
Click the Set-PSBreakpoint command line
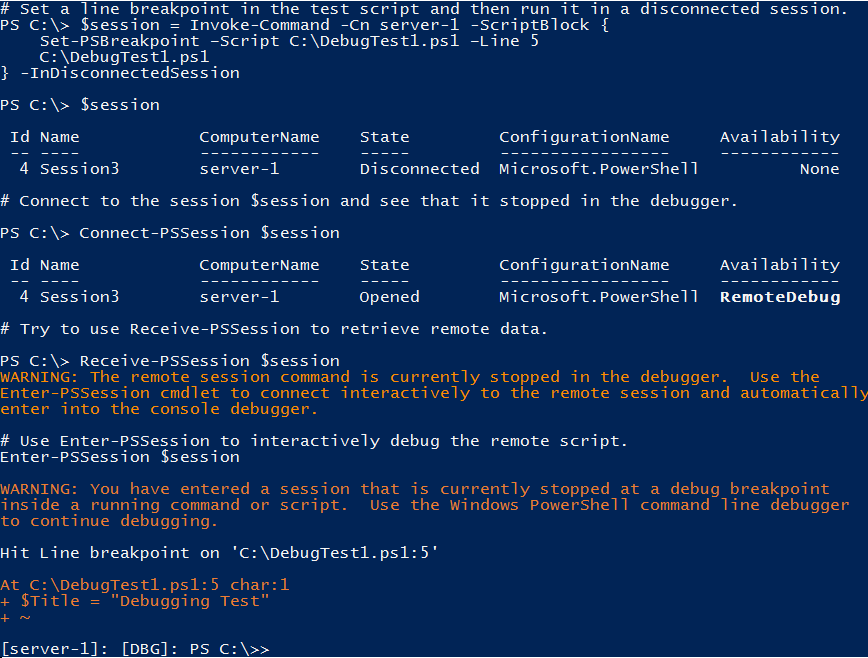[289, 41]
